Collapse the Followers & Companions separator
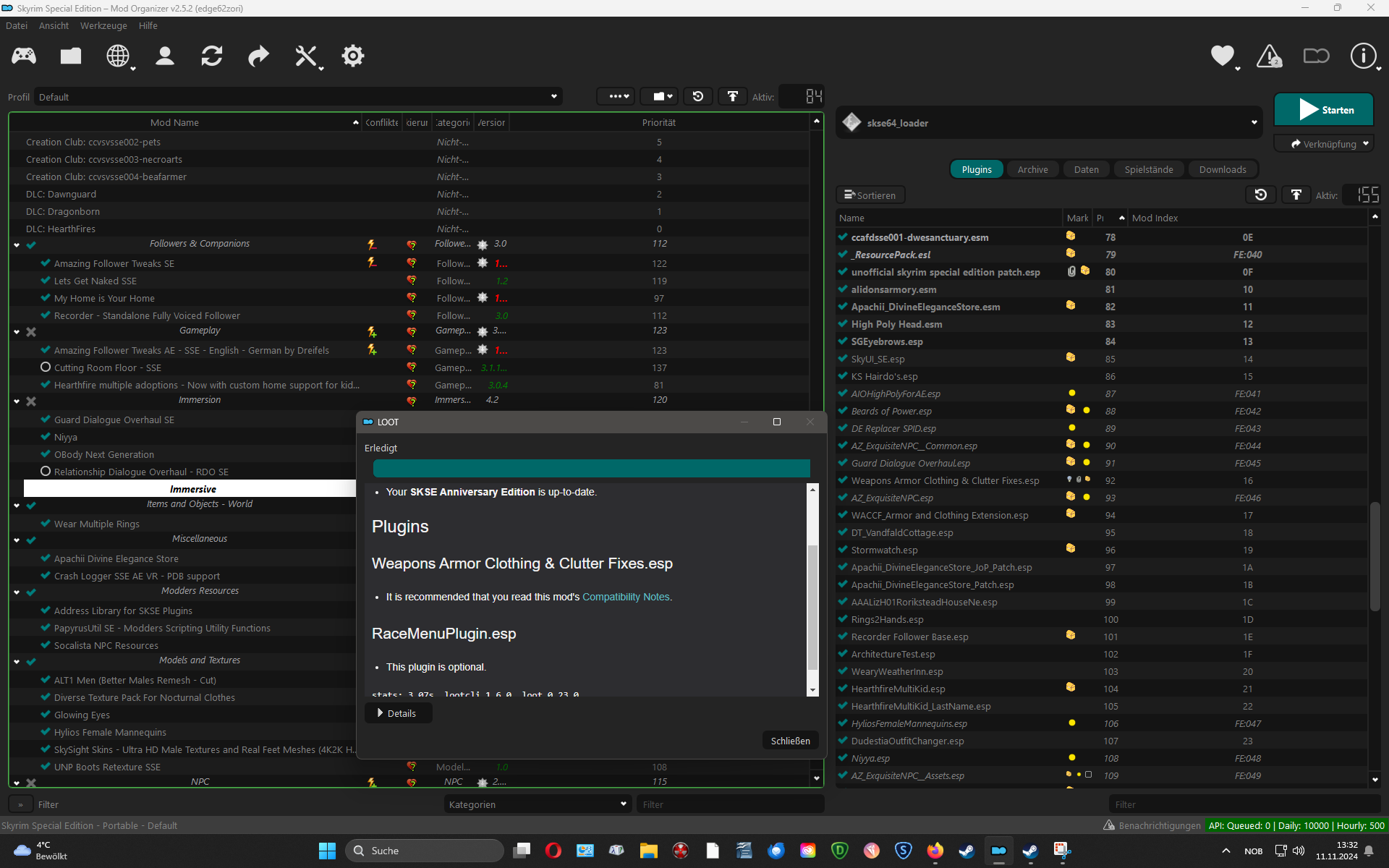Viewport: 1389px width, 868px height. 17,245
